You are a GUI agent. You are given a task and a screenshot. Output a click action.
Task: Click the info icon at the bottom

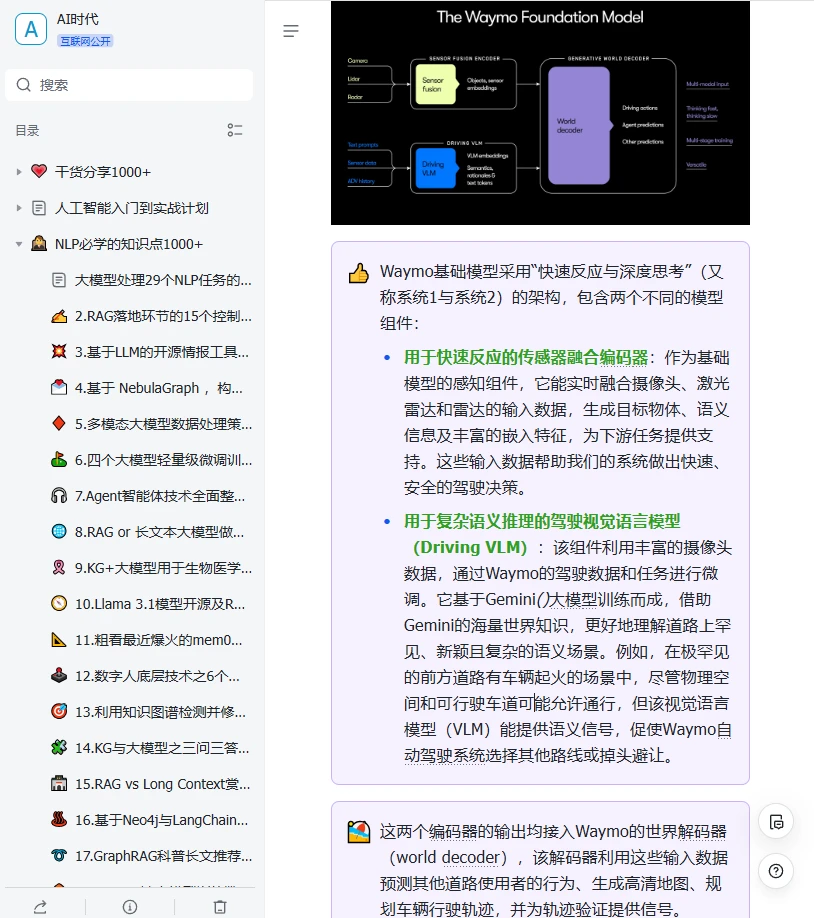tap(130, 907)
